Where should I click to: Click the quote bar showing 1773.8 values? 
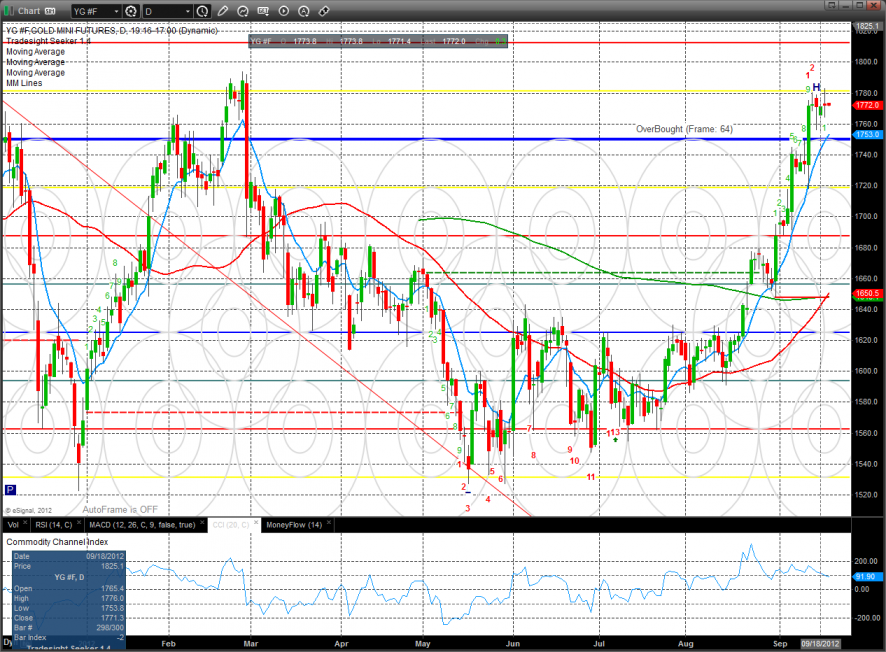(378, 41)
